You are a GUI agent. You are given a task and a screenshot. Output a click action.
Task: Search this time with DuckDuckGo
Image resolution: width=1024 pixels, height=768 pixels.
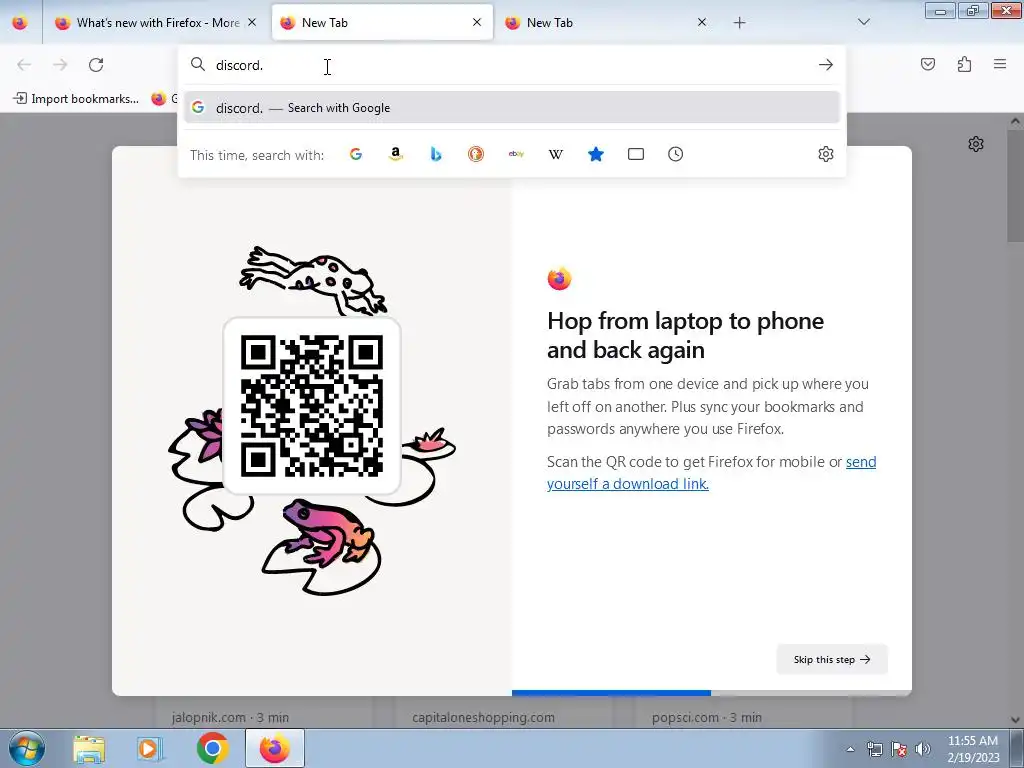point(476,154)
